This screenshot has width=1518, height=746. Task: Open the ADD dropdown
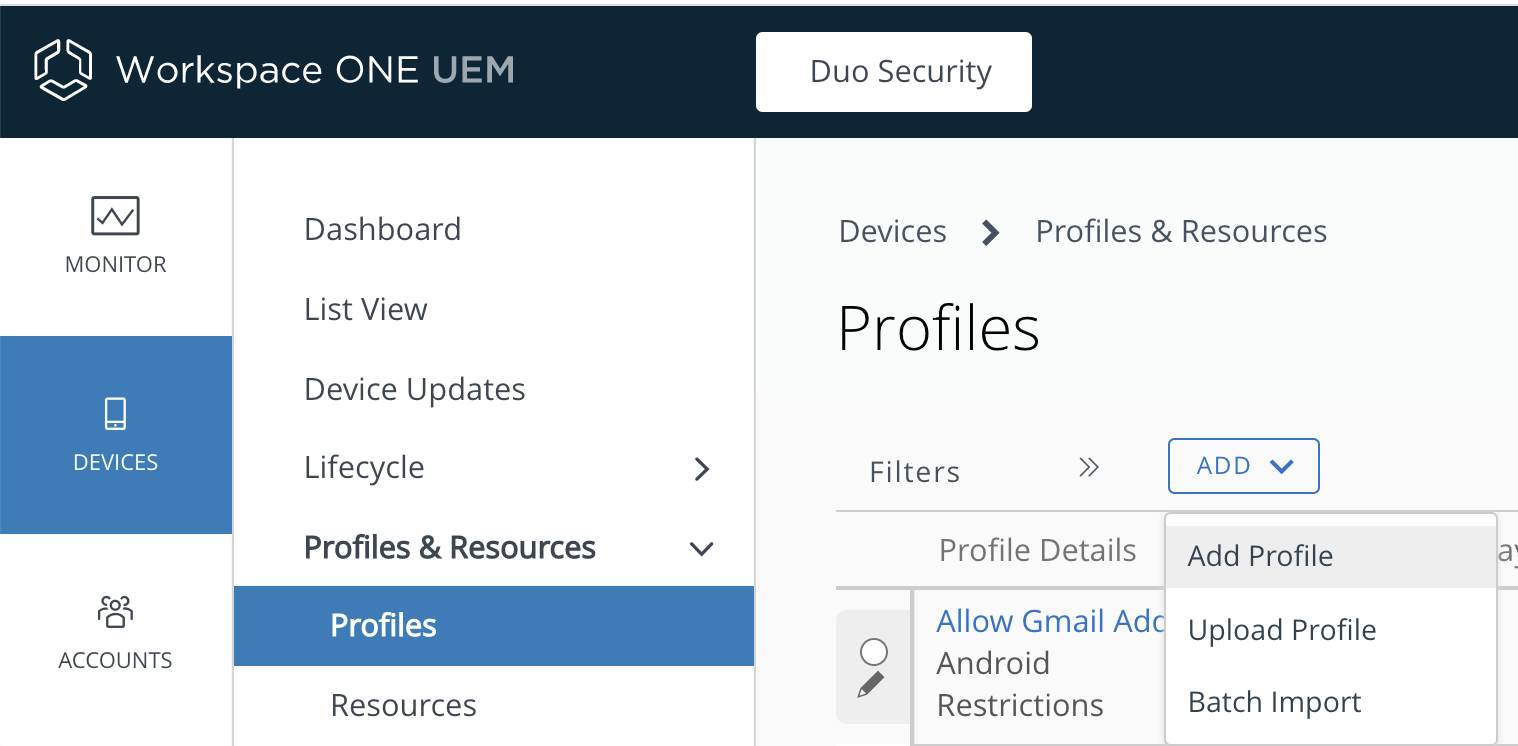[x=1243, y=465]
